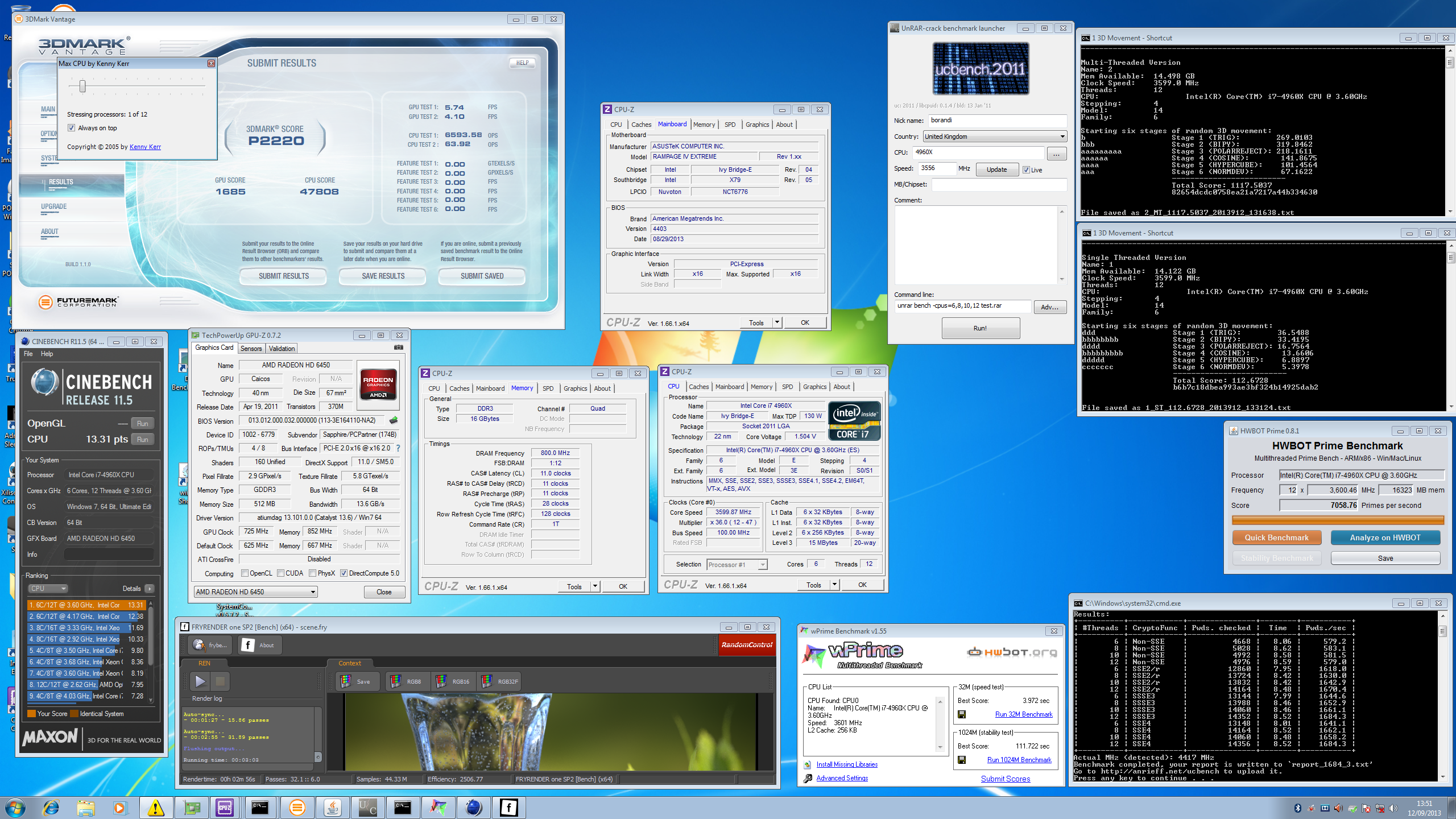
Task: Open the Cinebench sphere icon on the taskbar
Action: tap(473, 807)
